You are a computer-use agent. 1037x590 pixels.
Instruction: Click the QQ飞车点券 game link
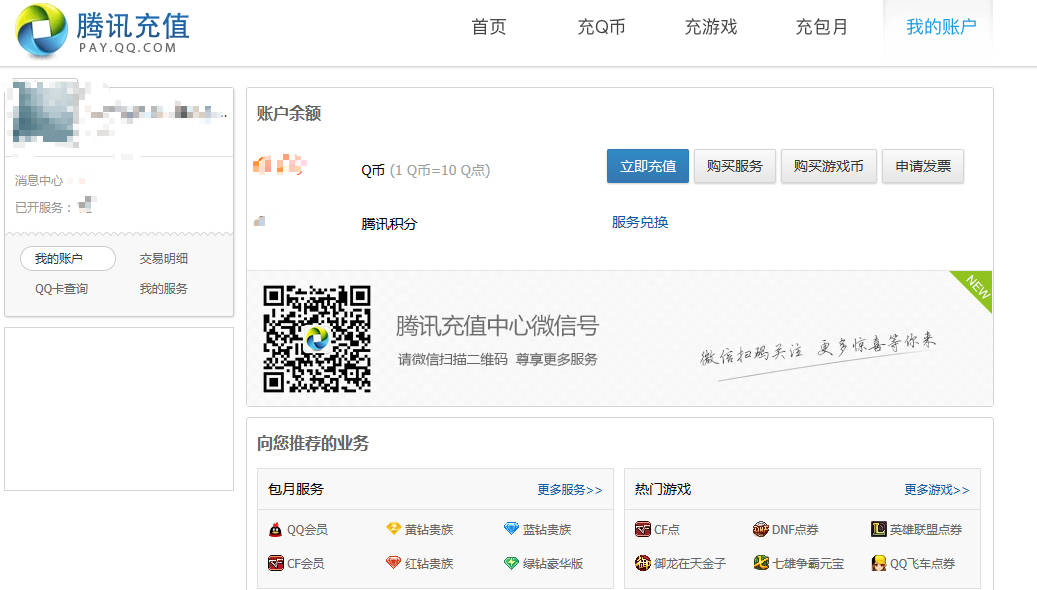click(923, 564)
